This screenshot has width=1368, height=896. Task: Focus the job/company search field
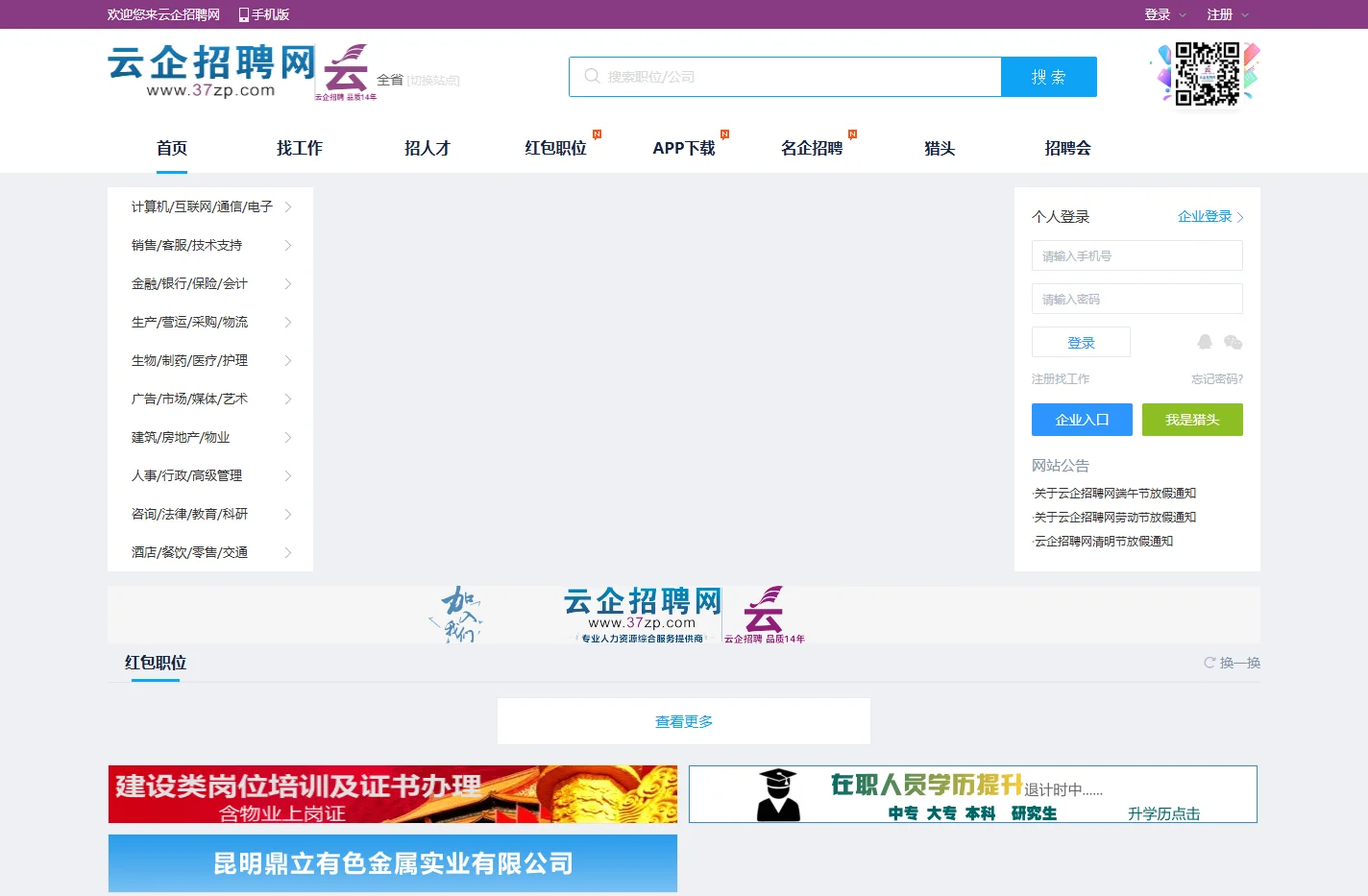click(785, 77)
